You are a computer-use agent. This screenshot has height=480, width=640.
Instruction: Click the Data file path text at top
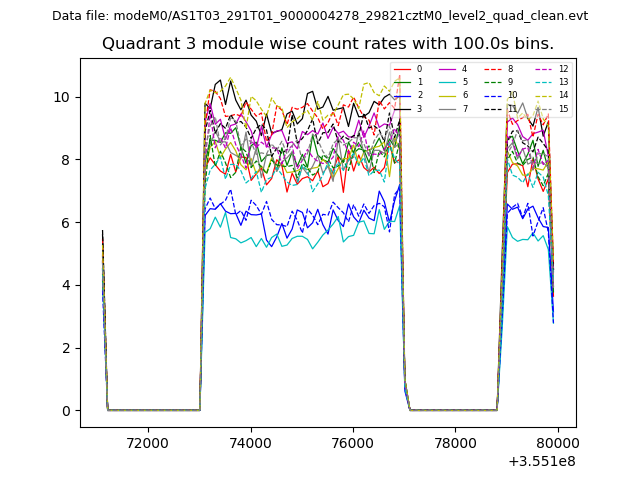coord(320,16)
